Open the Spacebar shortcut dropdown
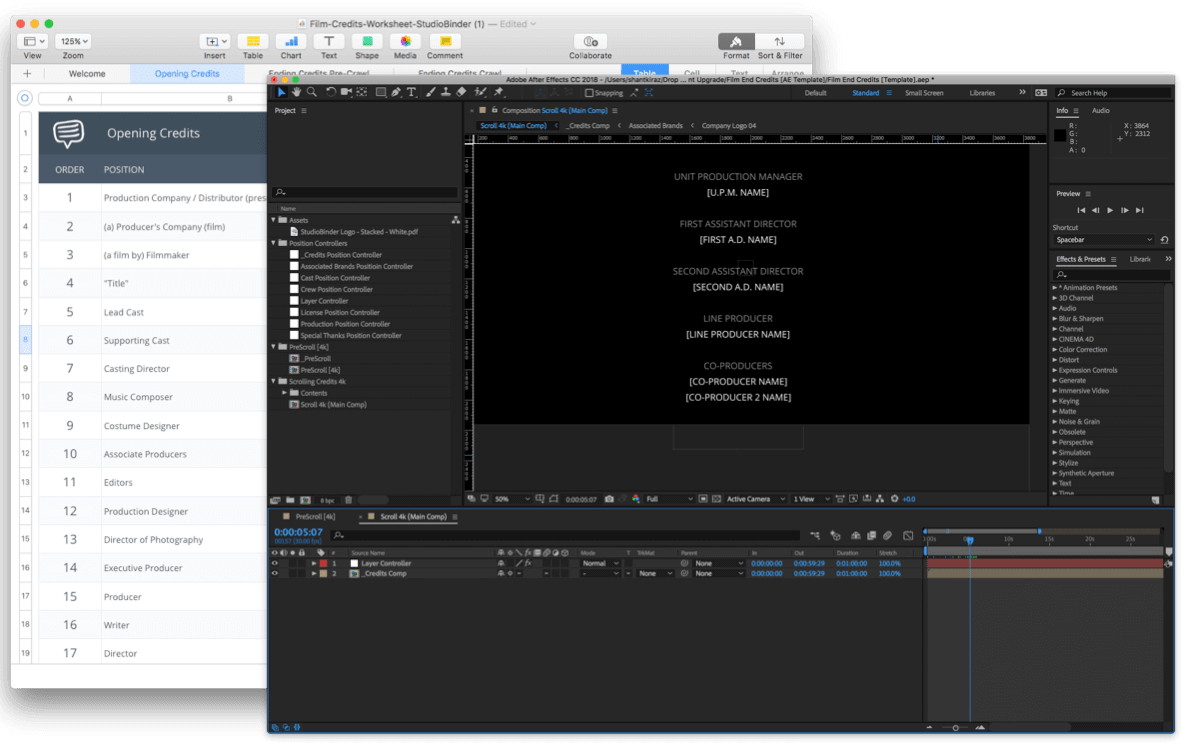Image resolution: width=1184 pixels, height=745 pixels. pos(1104,240)
